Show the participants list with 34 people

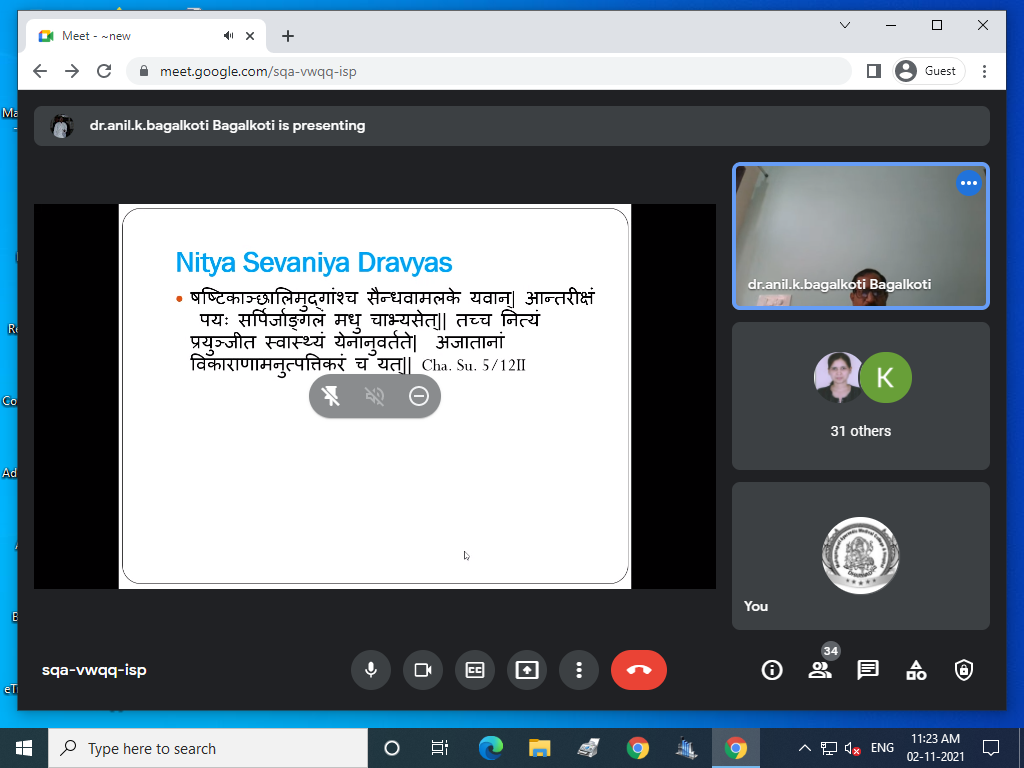pyautogui.click(x=820, y=670)
